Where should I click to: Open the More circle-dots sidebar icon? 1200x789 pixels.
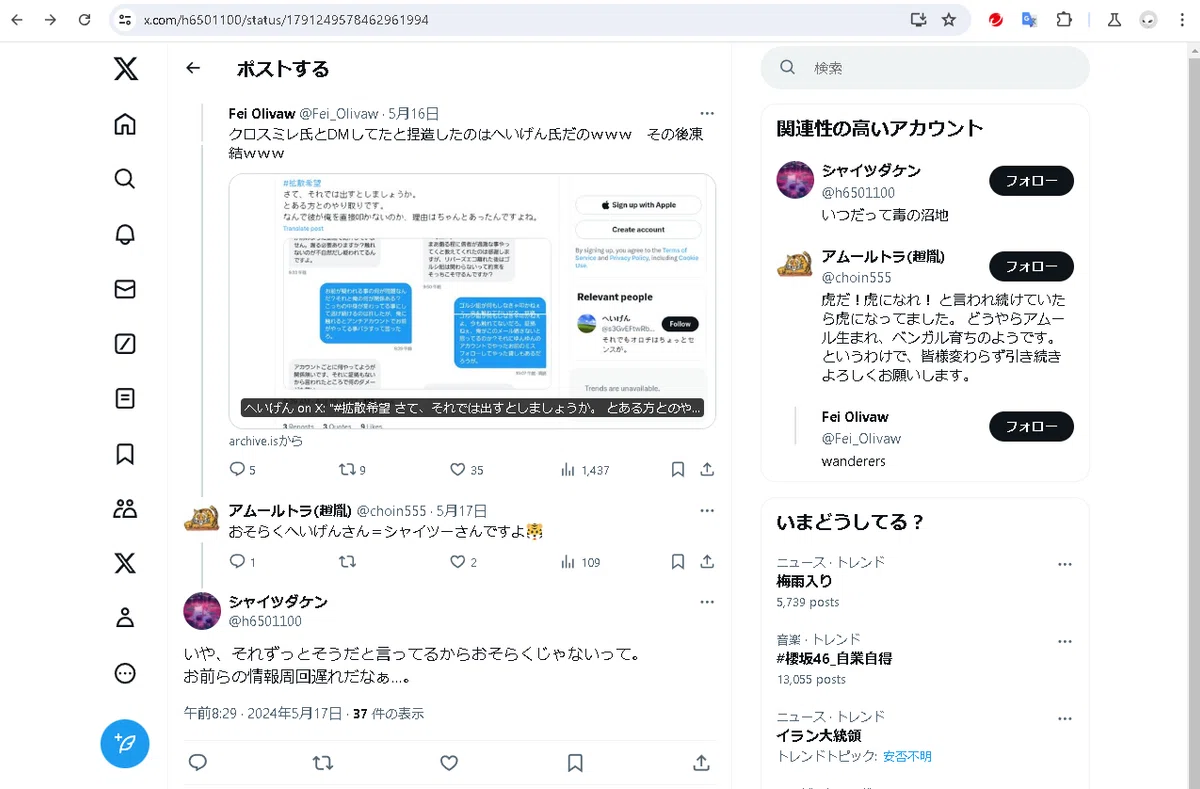tap(125, 673)
